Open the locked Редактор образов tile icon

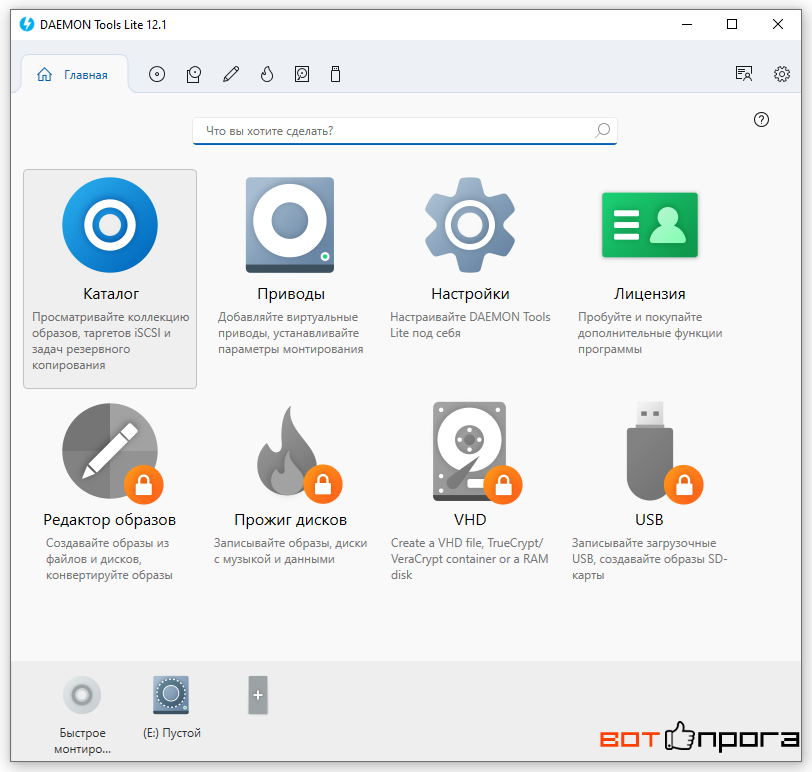pos(112,452)
